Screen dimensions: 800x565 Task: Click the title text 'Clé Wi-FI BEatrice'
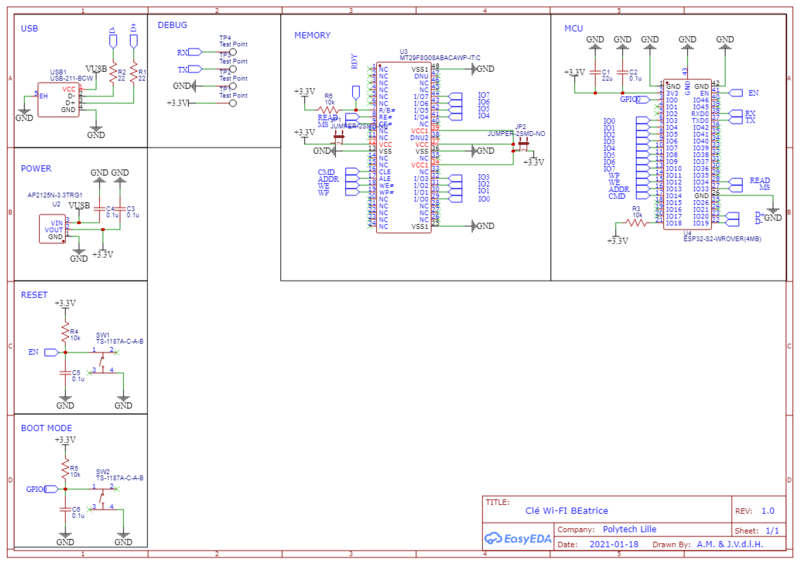(x=566, y=510)
